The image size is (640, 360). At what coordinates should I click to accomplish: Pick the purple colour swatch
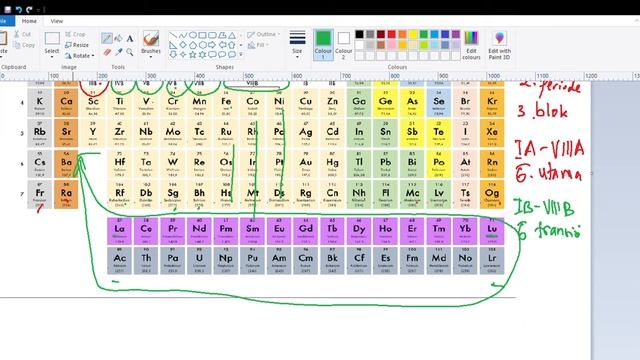456,34
